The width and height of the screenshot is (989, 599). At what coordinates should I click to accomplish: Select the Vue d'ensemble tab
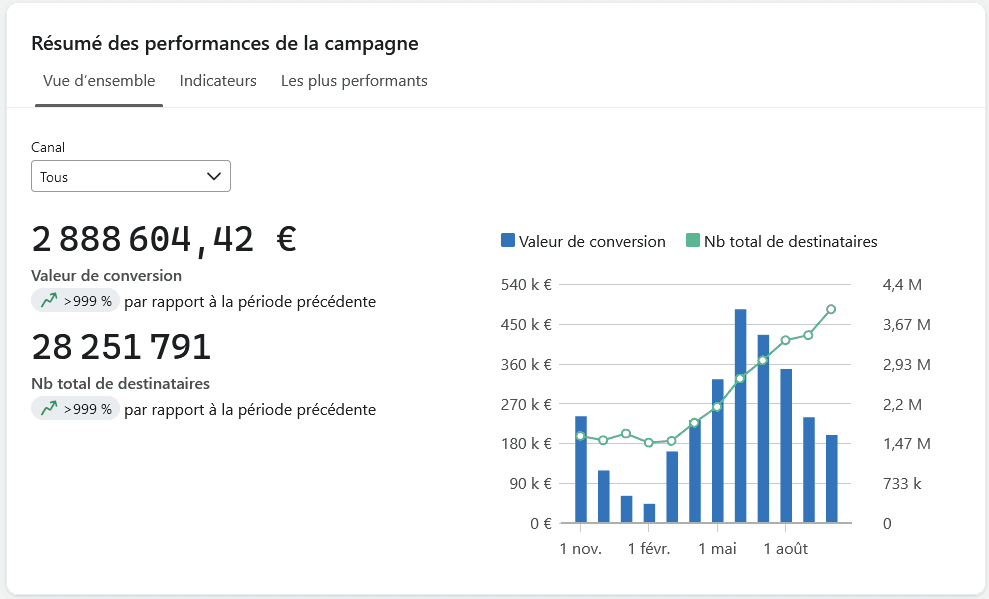click(99, 81)
